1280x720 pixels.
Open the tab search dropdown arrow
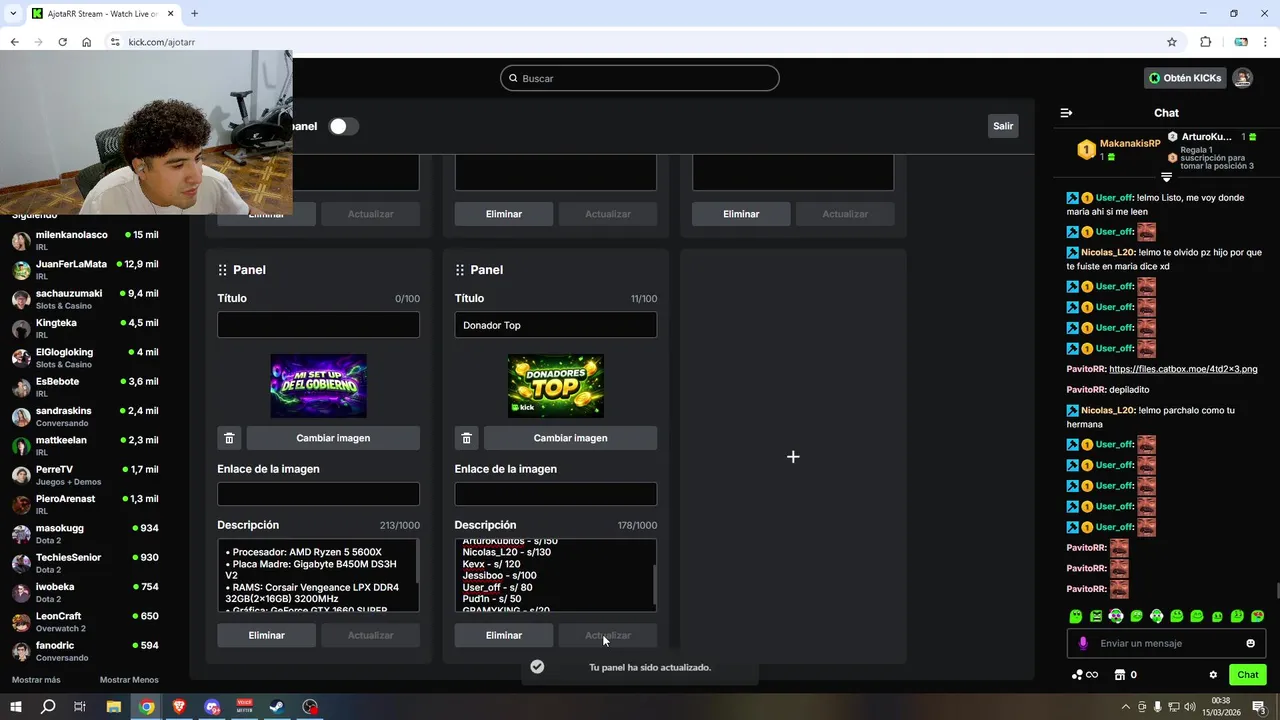click(12, 13)
